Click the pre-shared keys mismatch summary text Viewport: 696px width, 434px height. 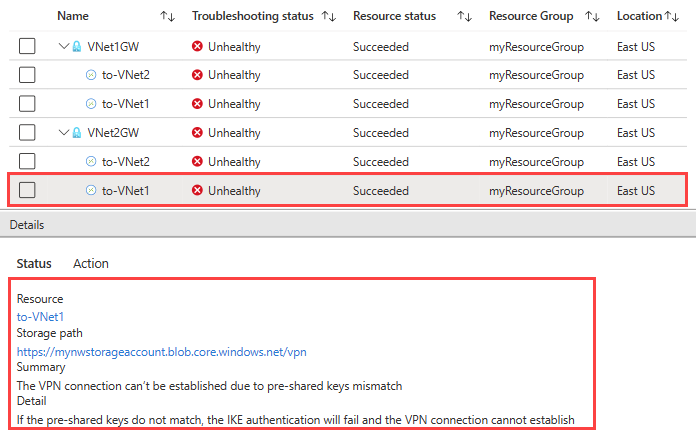210,386
